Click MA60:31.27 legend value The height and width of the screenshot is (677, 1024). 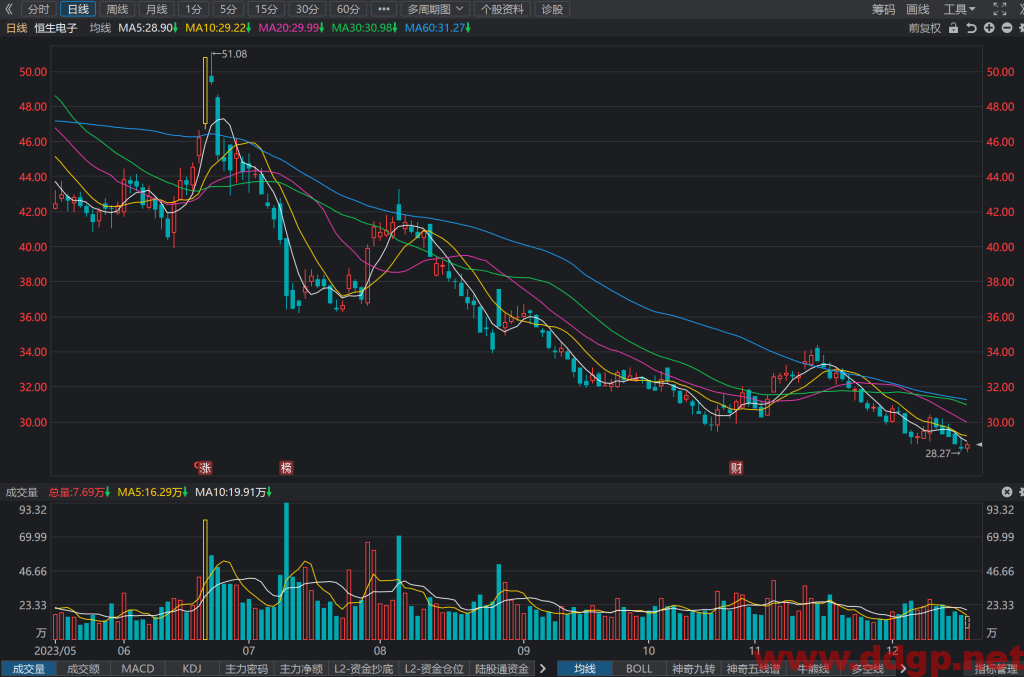pyautogui.click(x=438, y=28)
